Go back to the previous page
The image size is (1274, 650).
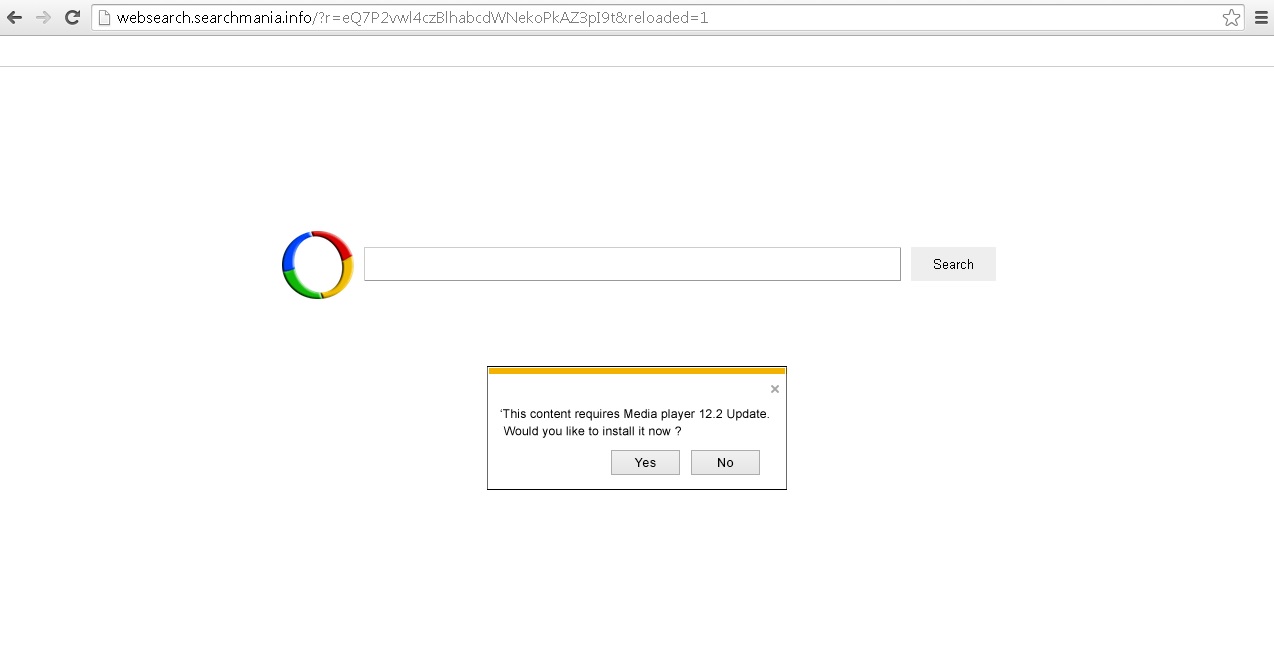point(14,17)
